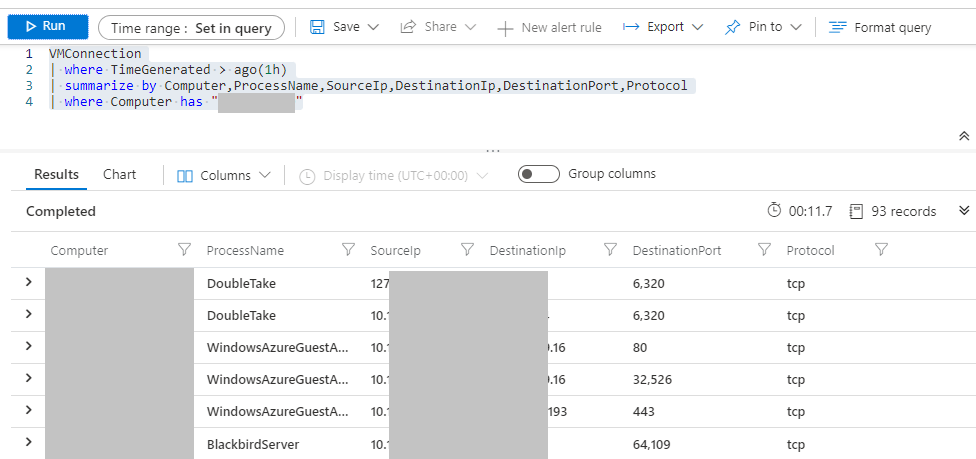Open the Time range selector
Image resolution: width=976 pixels, height=459 pixels.
[x=191, y=28]
